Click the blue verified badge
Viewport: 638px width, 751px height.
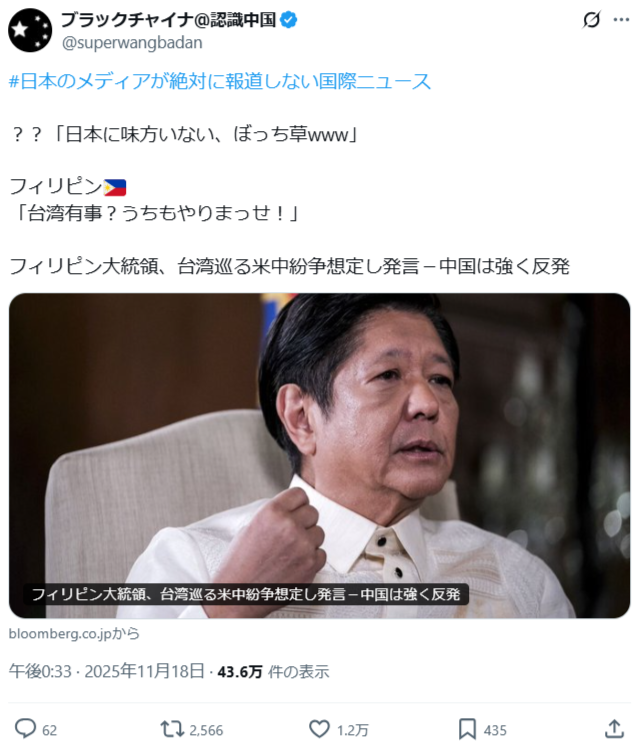[288, 20]
